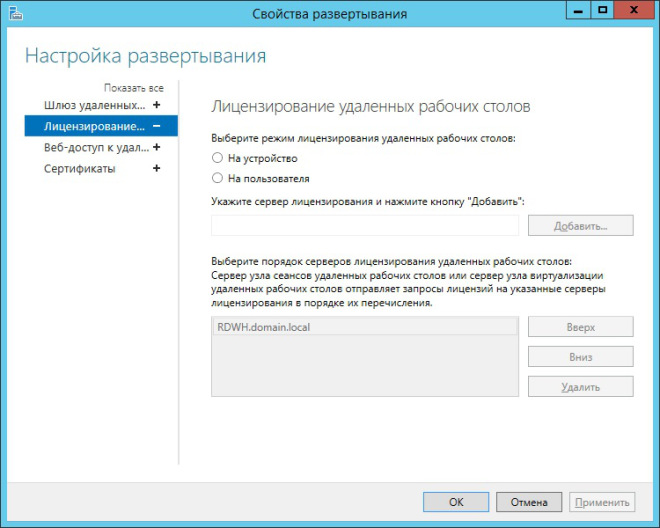This screenshot has height=528, width=660.
Task: Click the license server name input field
Action: (364, 226)
